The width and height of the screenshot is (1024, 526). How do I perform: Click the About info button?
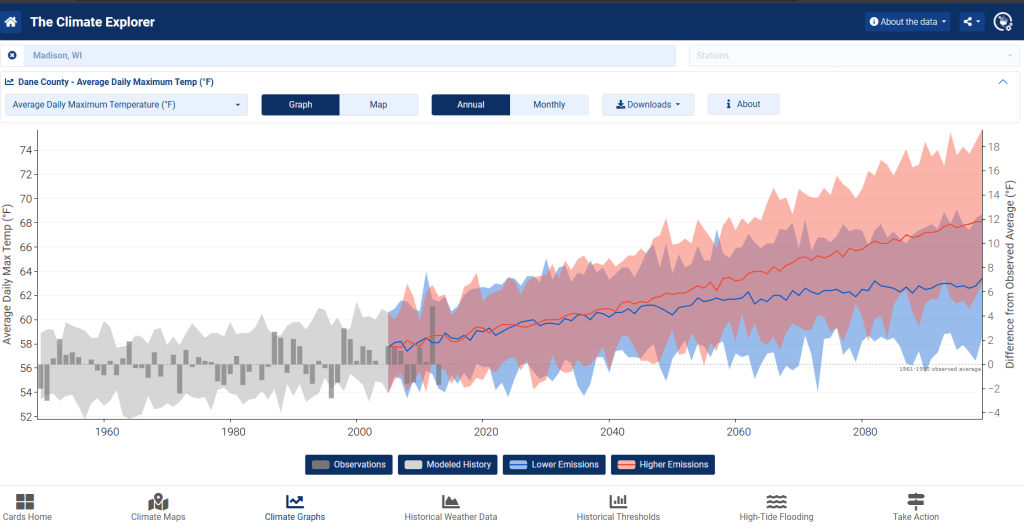pyautogui.click(x=743, y=105)
